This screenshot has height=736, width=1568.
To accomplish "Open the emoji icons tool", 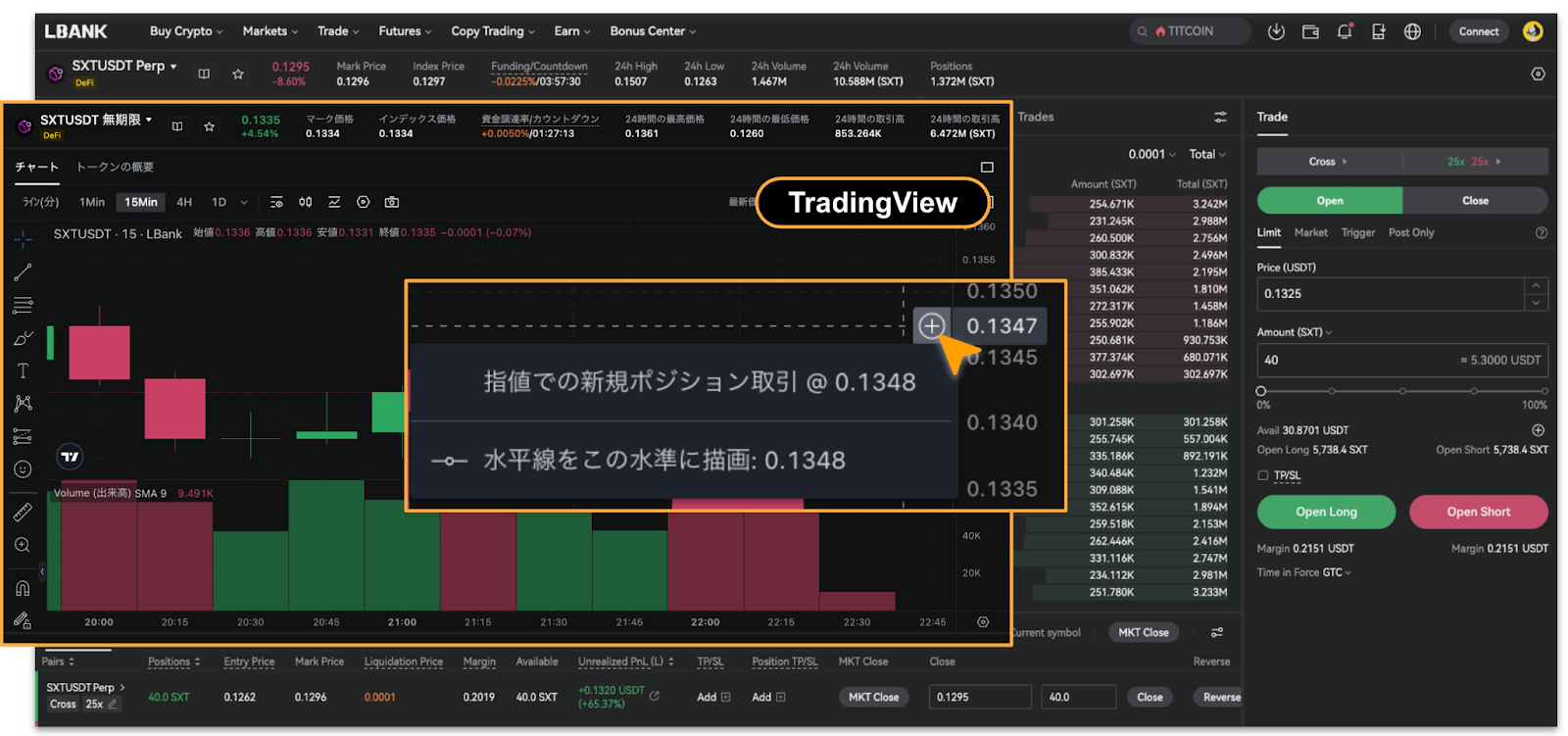I will point(24,469).
